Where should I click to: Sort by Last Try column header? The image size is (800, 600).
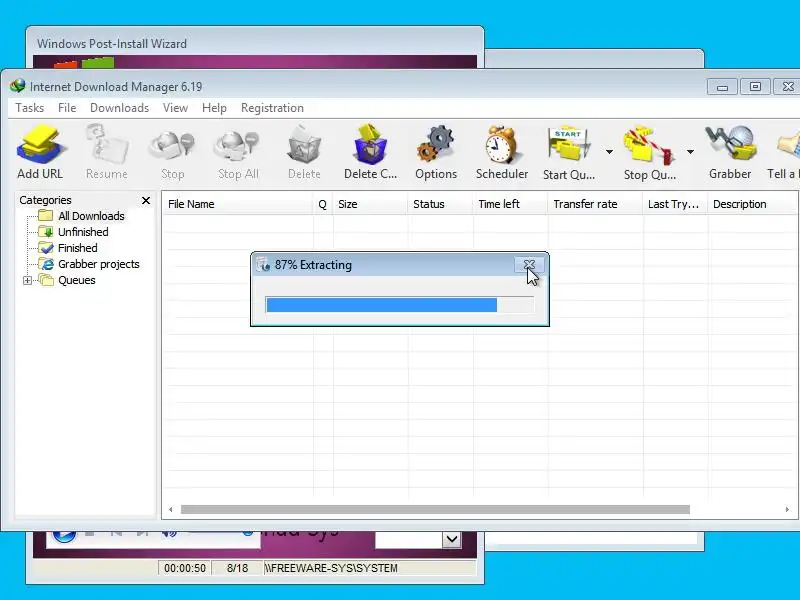pos(675,204)
